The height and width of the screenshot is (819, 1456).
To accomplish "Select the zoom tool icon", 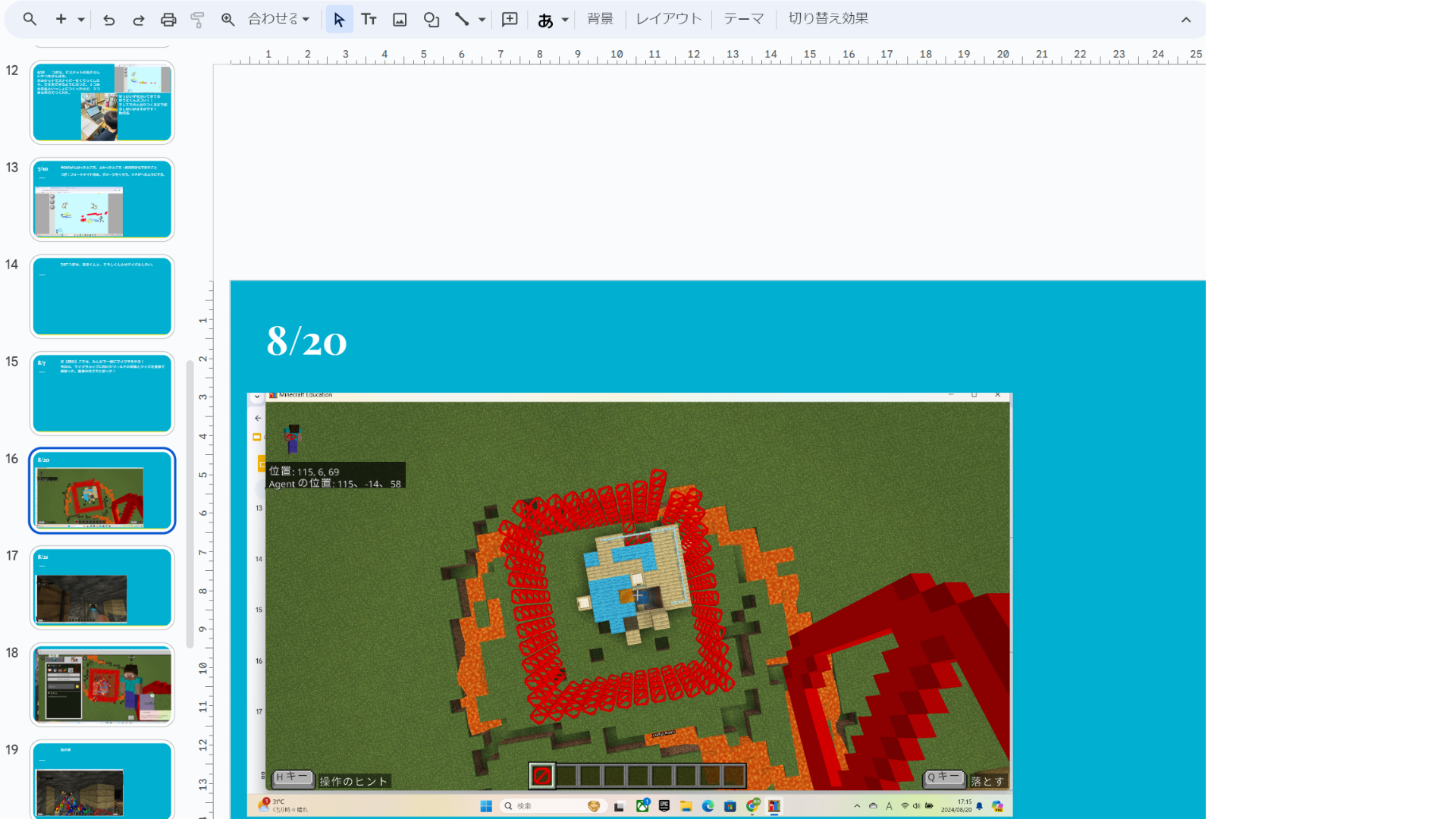I will click(x=227, y=20).
